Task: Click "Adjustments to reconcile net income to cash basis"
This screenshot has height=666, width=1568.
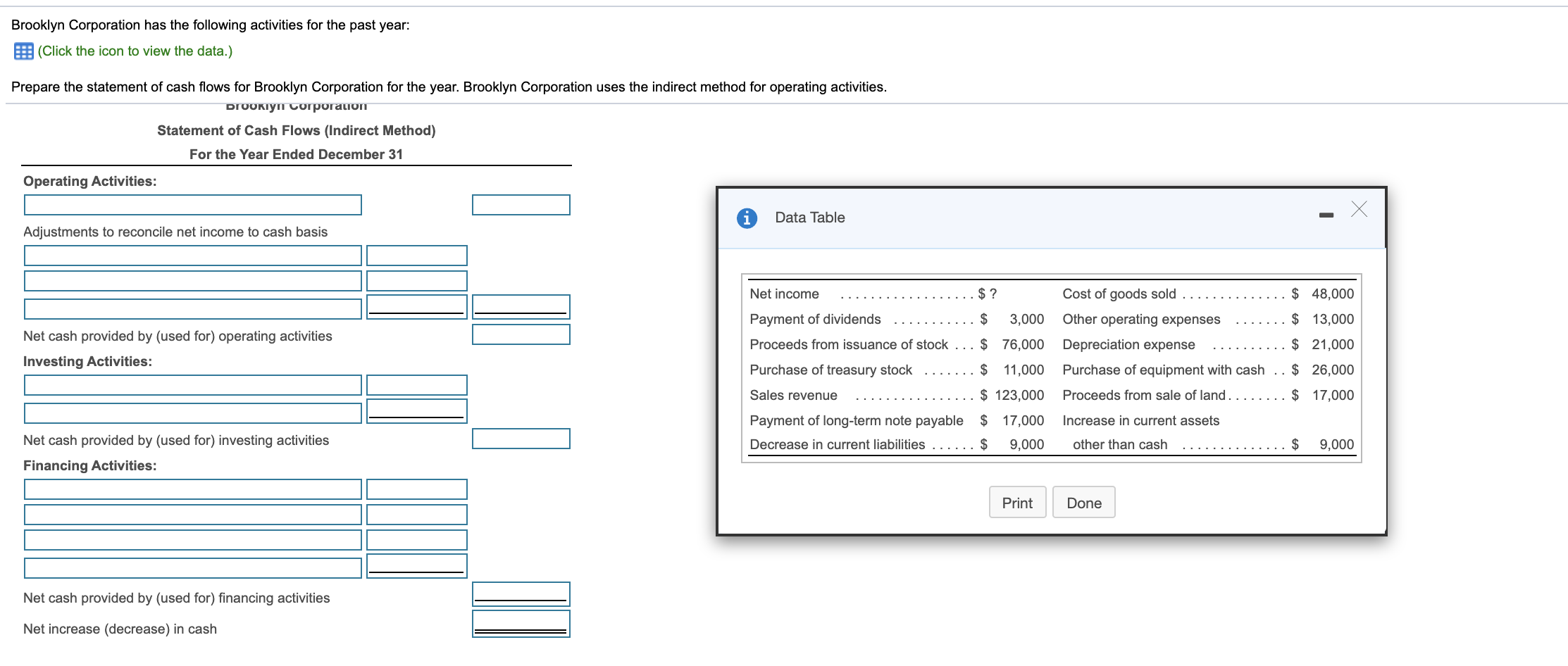Action: (175, 232)
